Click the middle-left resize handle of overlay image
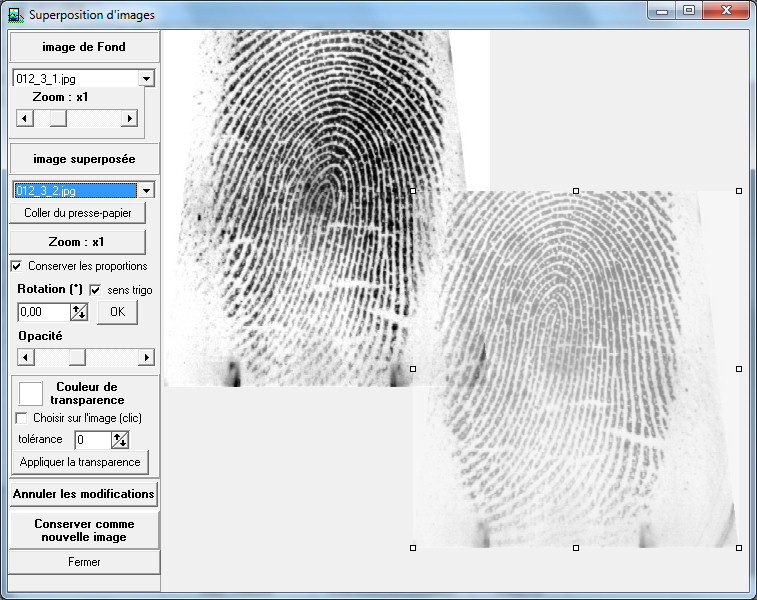 click(x=413, y=369)
